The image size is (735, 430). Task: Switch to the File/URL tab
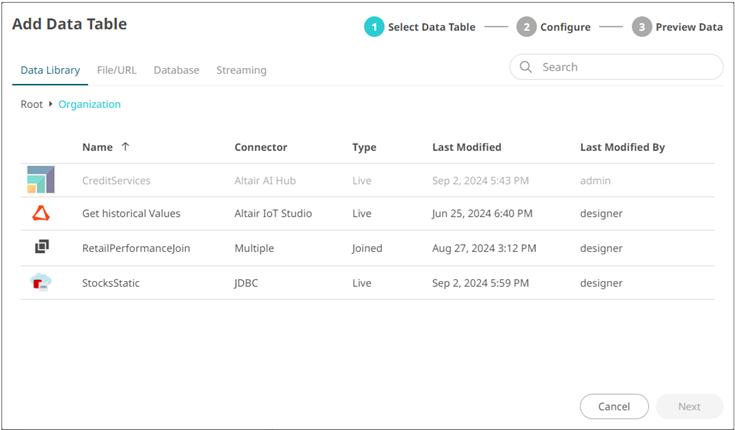(x=116, y=70)
